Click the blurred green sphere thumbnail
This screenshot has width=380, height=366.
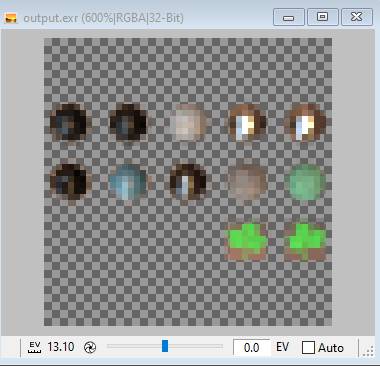[x=306, y=182]
